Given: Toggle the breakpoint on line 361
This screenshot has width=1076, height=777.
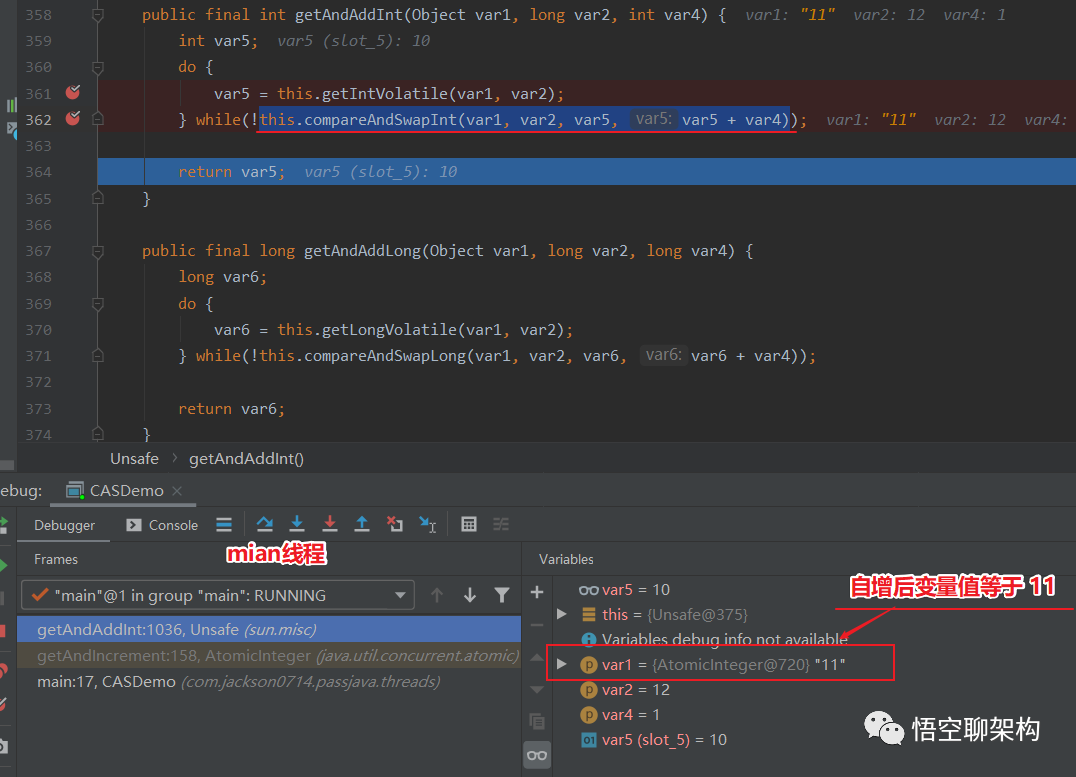Looking at the screenshot, I should [73, 92].
